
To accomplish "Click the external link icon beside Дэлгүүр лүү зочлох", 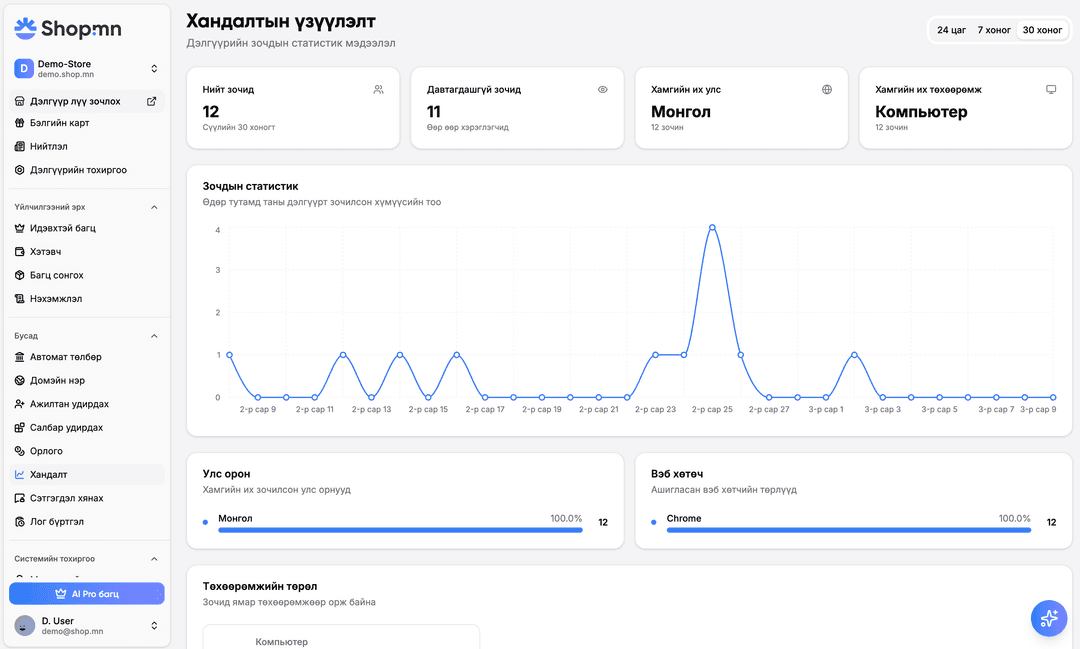I will [151, 101].
